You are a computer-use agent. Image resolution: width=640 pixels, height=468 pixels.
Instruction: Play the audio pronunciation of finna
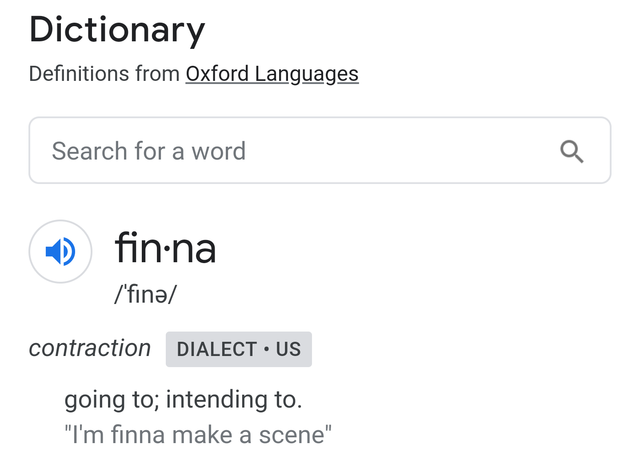tap(60, 251)
